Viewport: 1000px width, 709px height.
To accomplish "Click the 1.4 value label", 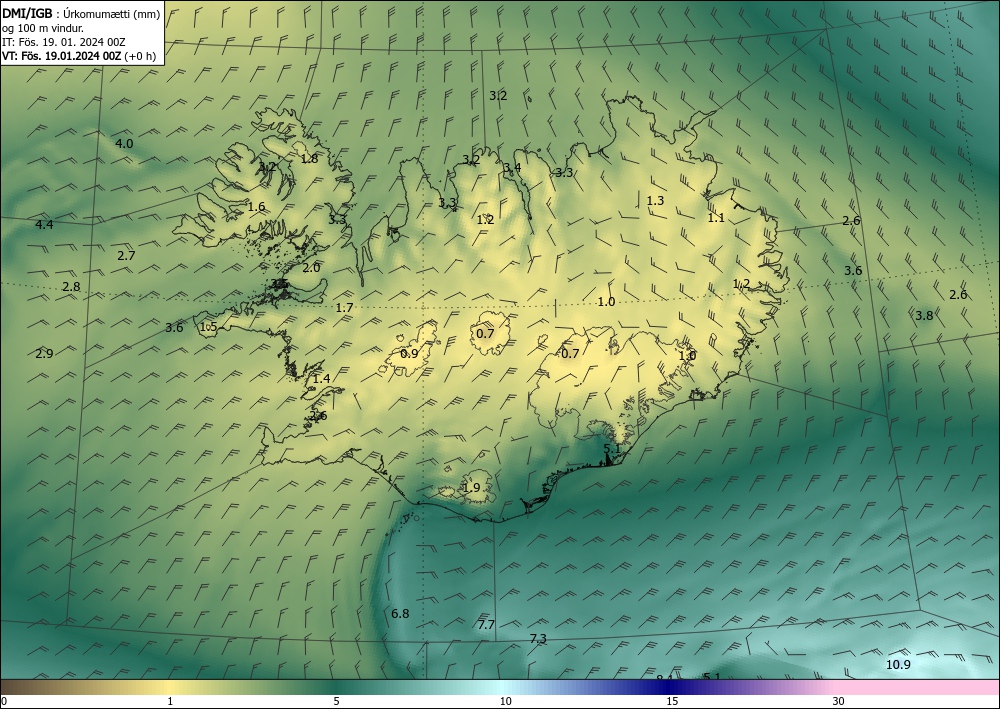I will point(321,379).
